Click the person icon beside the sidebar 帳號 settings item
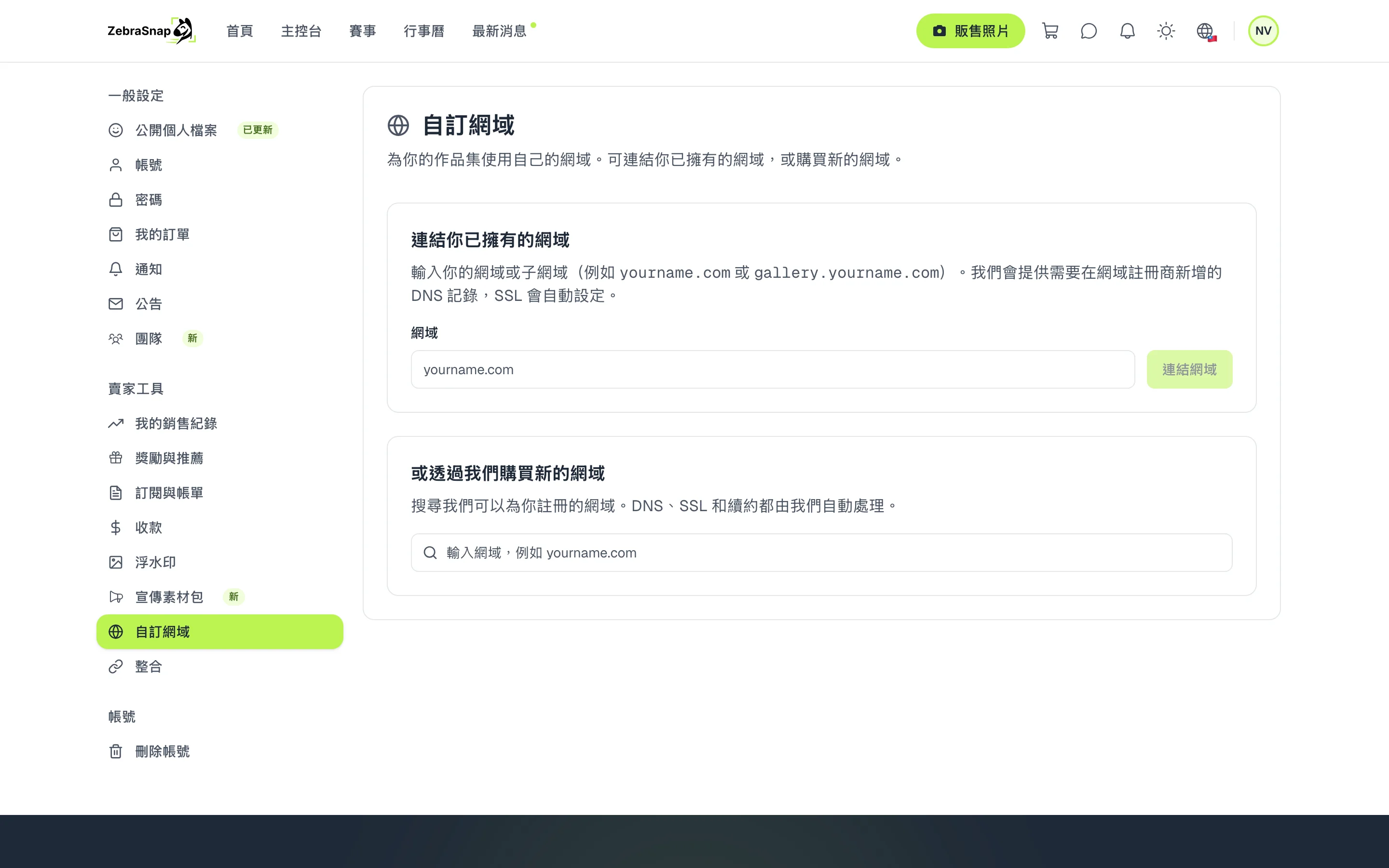 pyautogui.click(x=116, y=165)
